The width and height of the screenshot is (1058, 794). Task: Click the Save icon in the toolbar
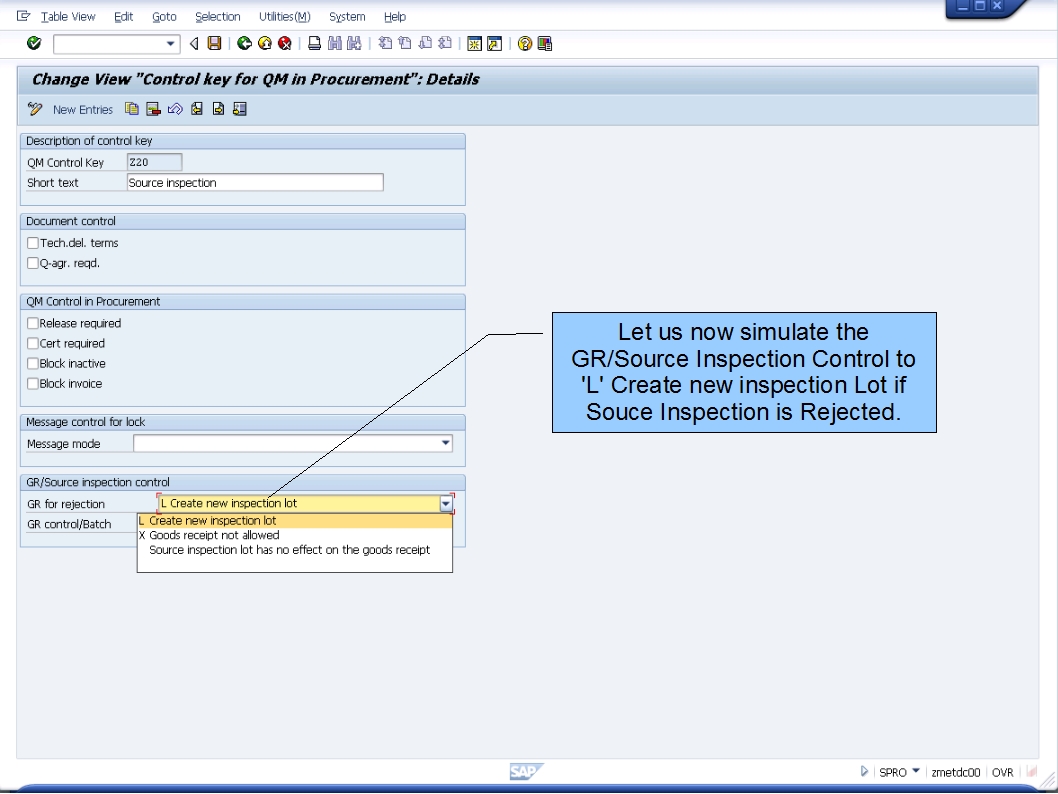(212, 43)
